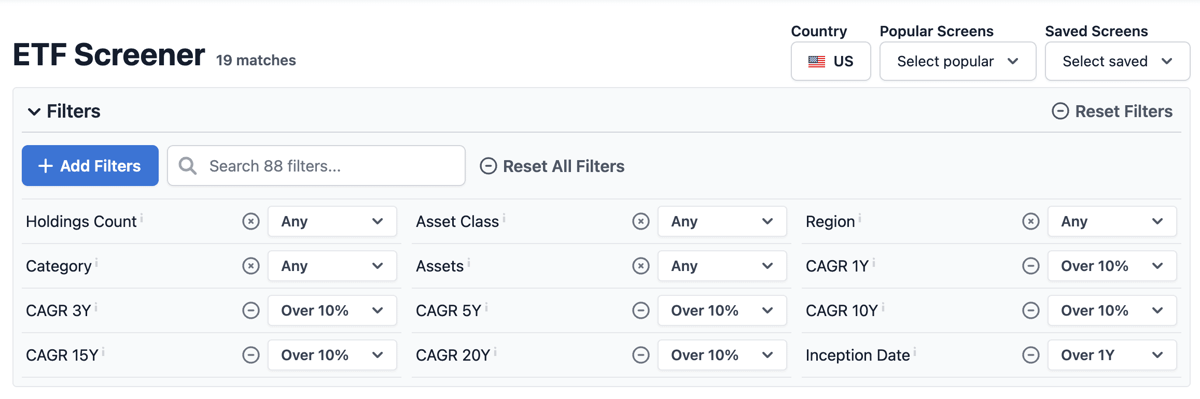Open the Select popular screens dropdown
This screenshot has height=399, width=1200.
(957, 61)
